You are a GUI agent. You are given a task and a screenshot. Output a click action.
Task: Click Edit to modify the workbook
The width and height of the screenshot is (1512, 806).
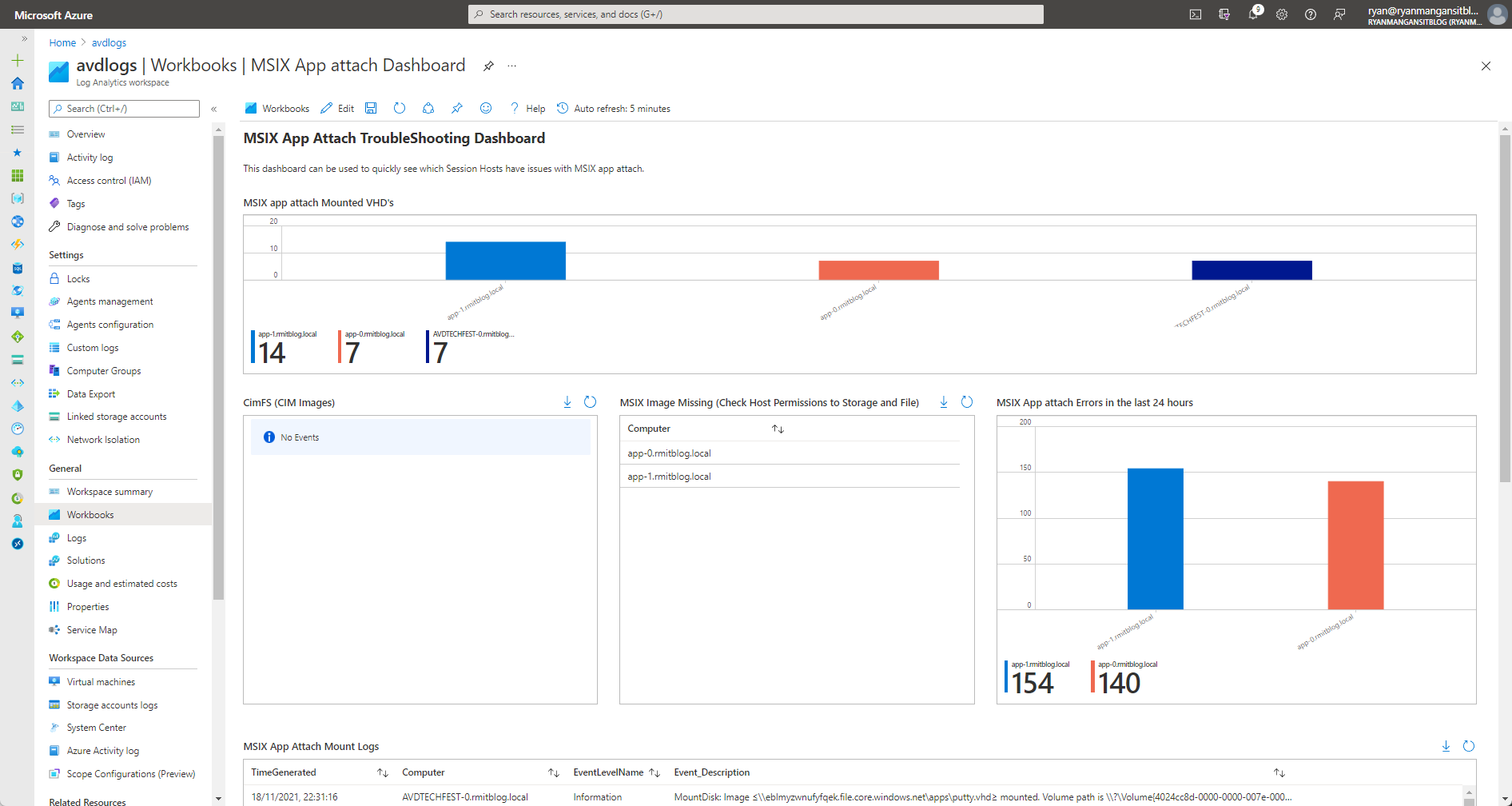[x=337, y=108]
